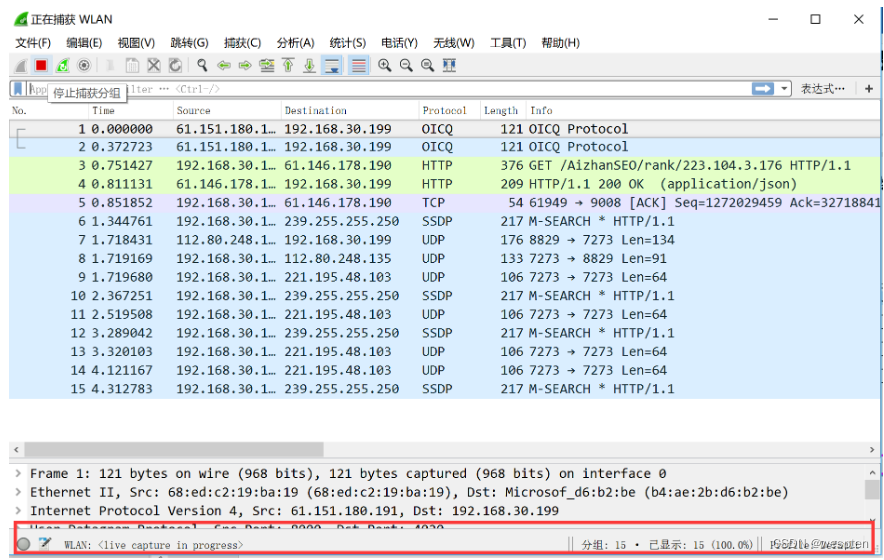This screenshot has width=884, height=560.
Task: Jump to the last packet icon
Action: tap(310, 65)
